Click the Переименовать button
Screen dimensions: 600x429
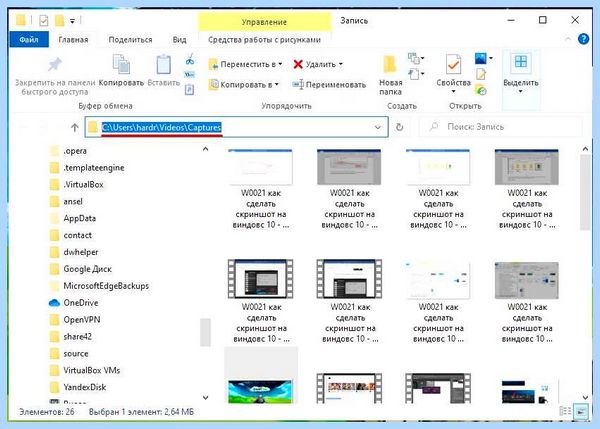tap(329, 85)
